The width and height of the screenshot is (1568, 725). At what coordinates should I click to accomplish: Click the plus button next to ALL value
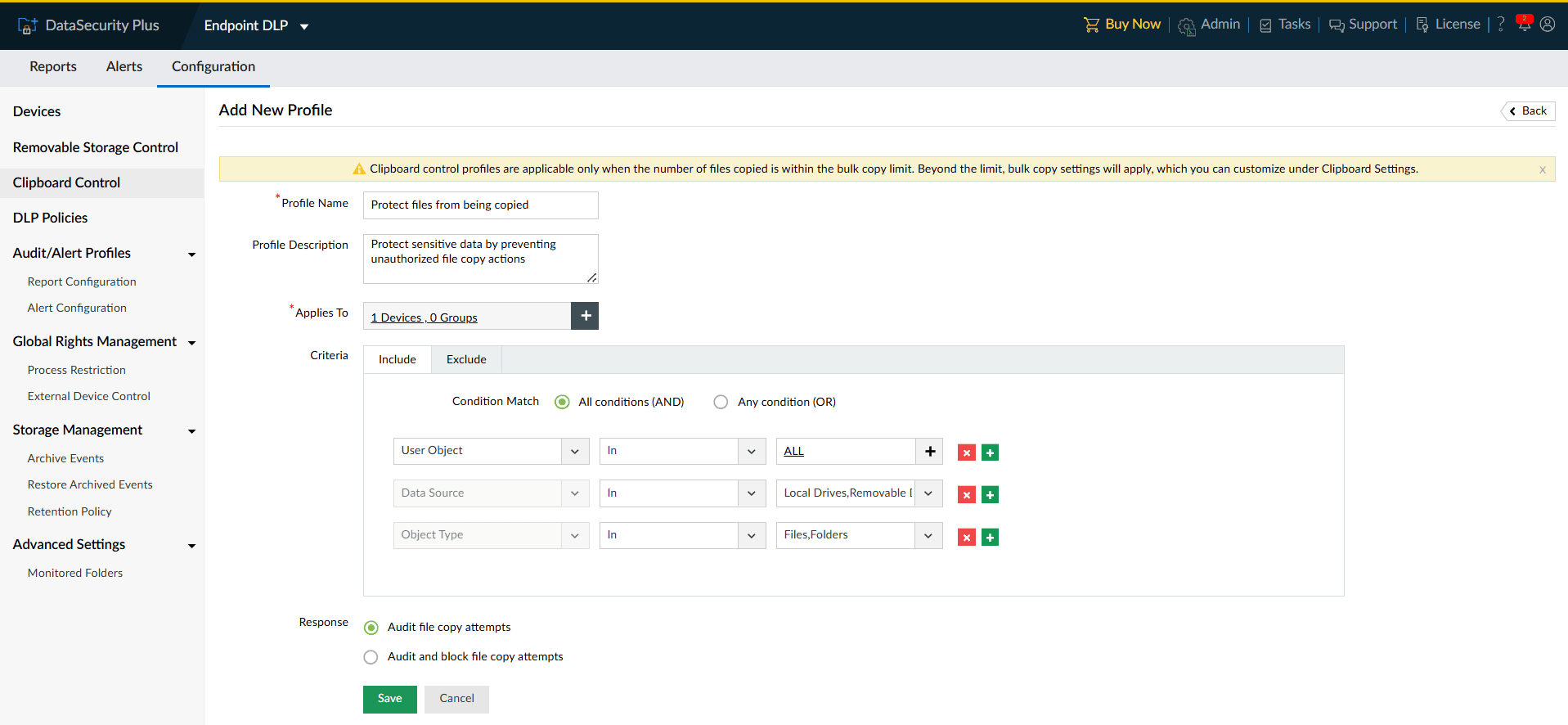coord(930,451)
